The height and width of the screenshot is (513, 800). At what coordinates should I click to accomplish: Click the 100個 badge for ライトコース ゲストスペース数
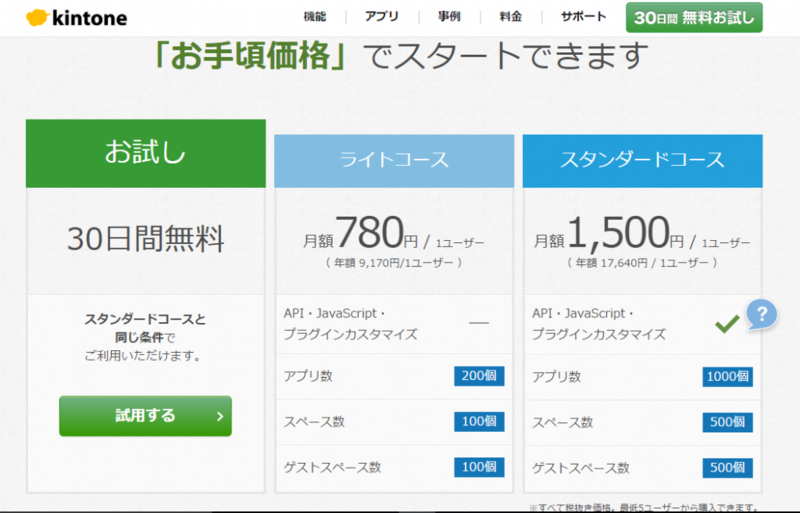pos(479,467)
